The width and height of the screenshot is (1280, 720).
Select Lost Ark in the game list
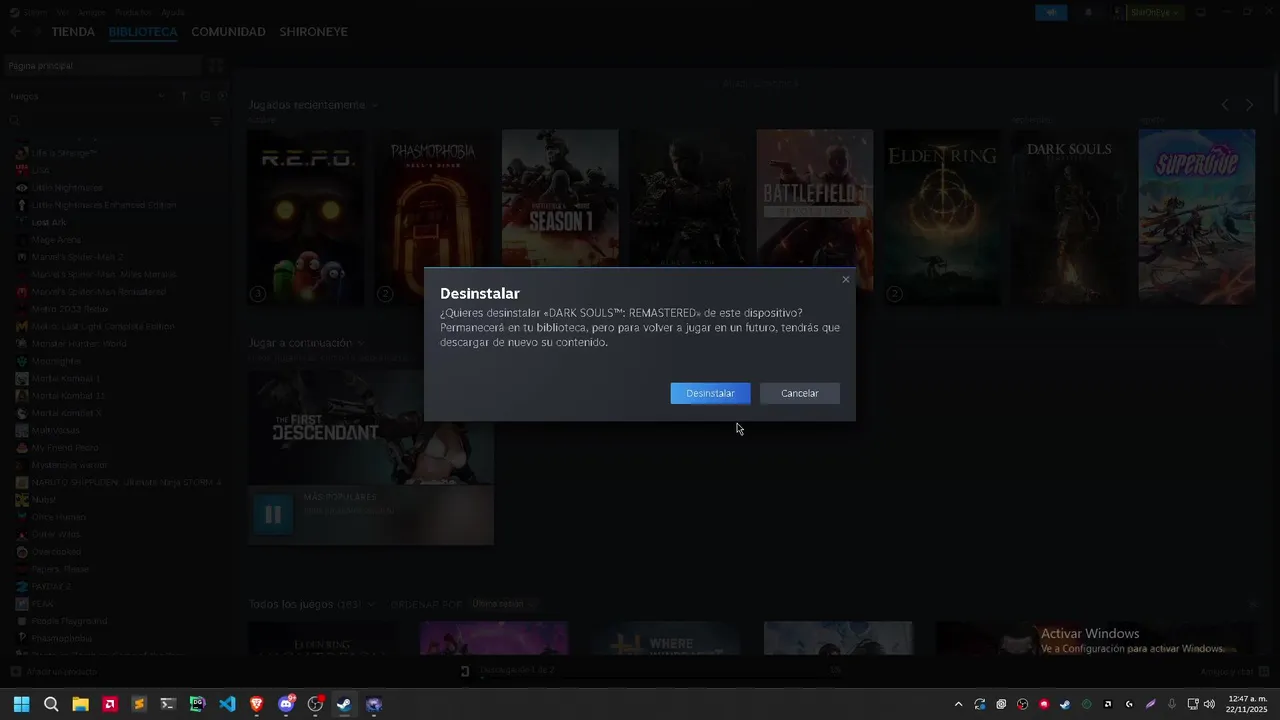pyautogui.click(x=48, y=222)
